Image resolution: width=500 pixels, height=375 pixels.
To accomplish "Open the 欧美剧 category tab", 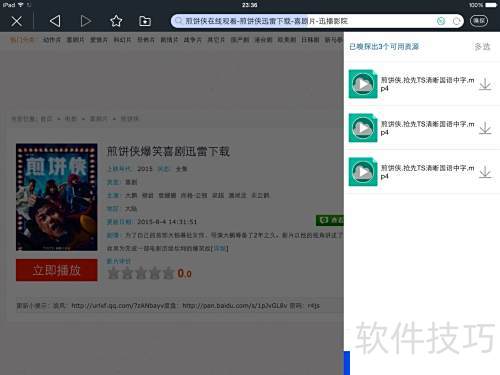I will [287, 40].
